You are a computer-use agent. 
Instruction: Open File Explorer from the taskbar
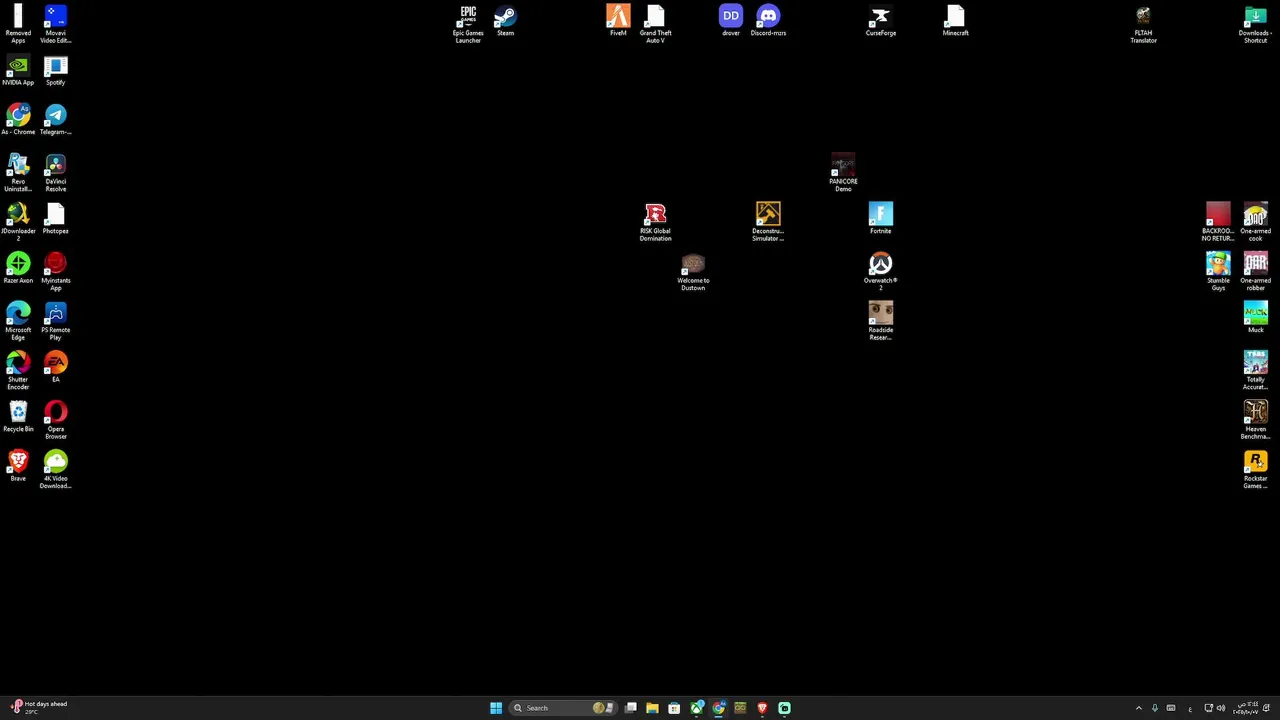click(652, 708)
